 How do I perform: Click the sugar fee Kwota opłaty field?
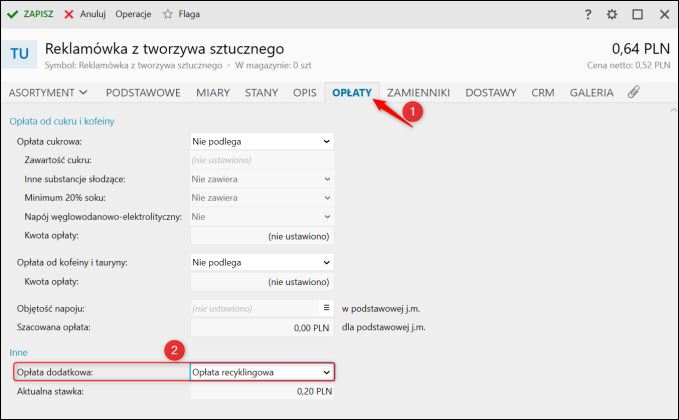262,236
